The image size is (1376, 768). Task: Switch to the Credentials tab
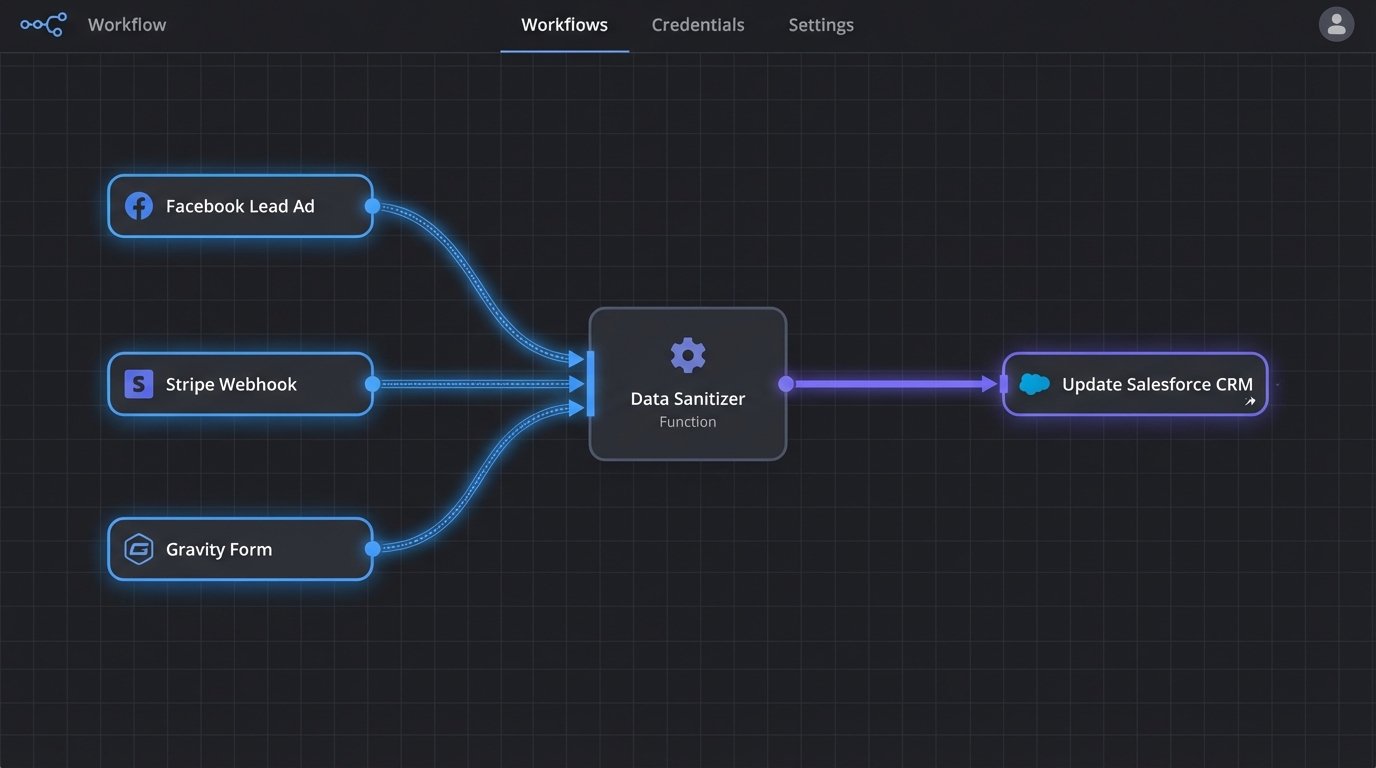pyautogui.click(x=698, y=24)
